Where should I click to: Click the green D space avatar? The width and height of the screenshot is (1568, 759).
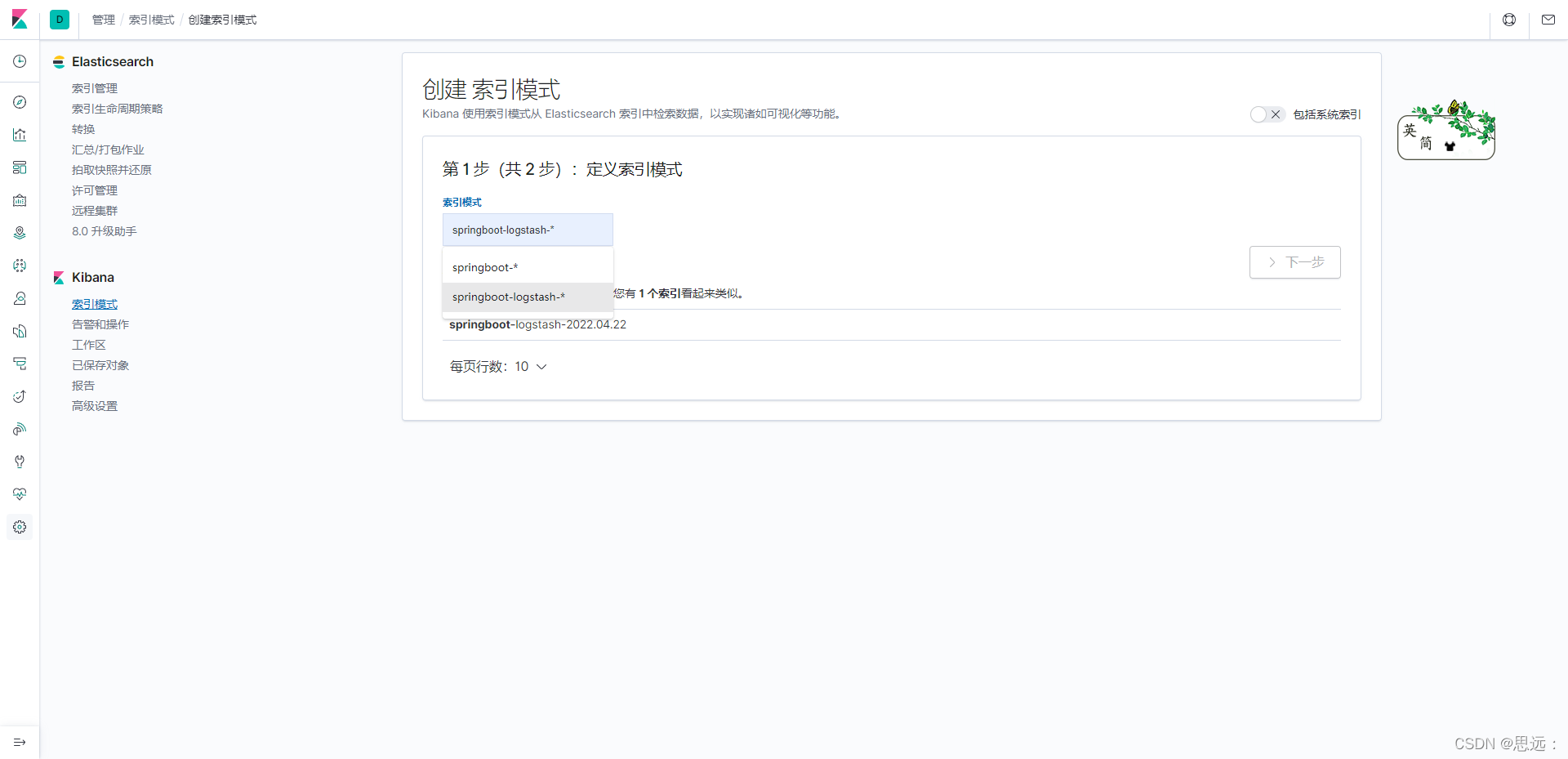pos(60,20)
